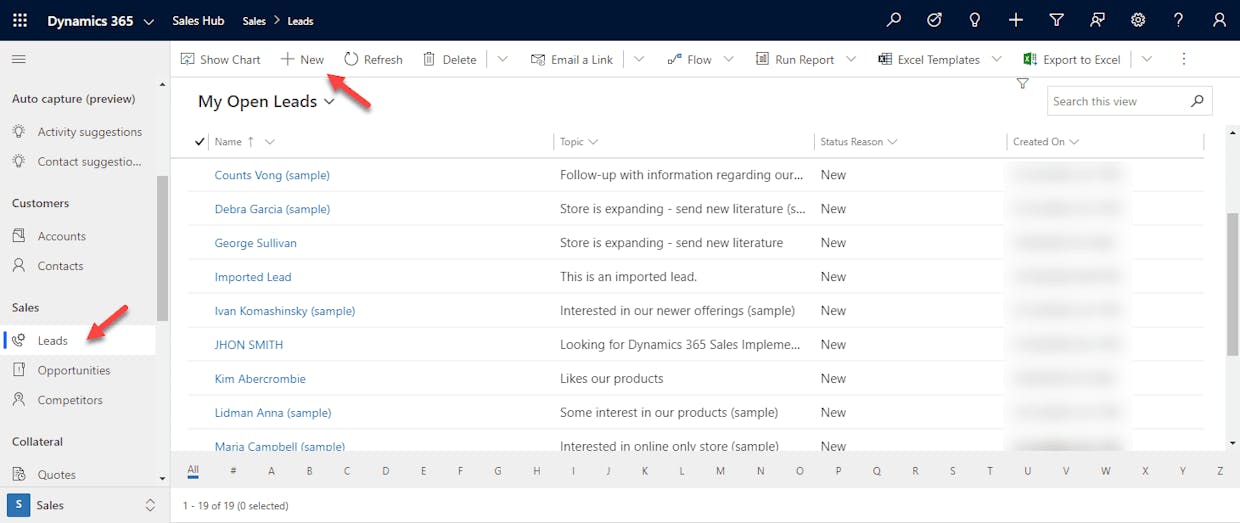1240x523 pixels.
Task: Open the Topic column header menu
Action: (x=579, y=142)
